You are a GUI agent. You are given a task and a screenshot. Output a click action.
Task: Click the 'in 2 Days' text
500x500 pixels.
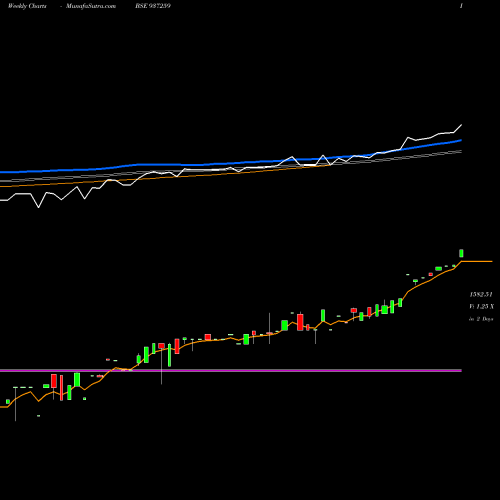point(481,319)
